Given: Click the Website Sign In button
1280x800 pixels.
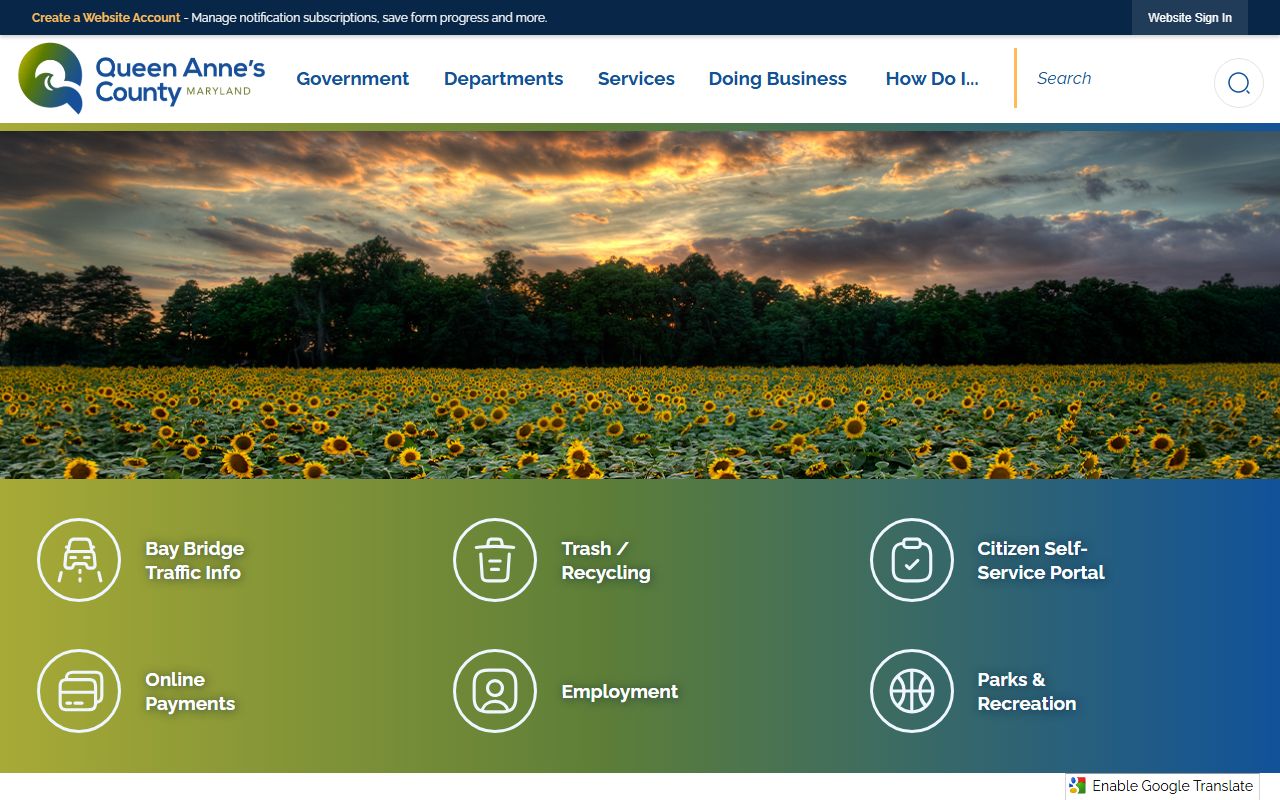Looking at the screenshot, I should click(x=1190, y=18).
